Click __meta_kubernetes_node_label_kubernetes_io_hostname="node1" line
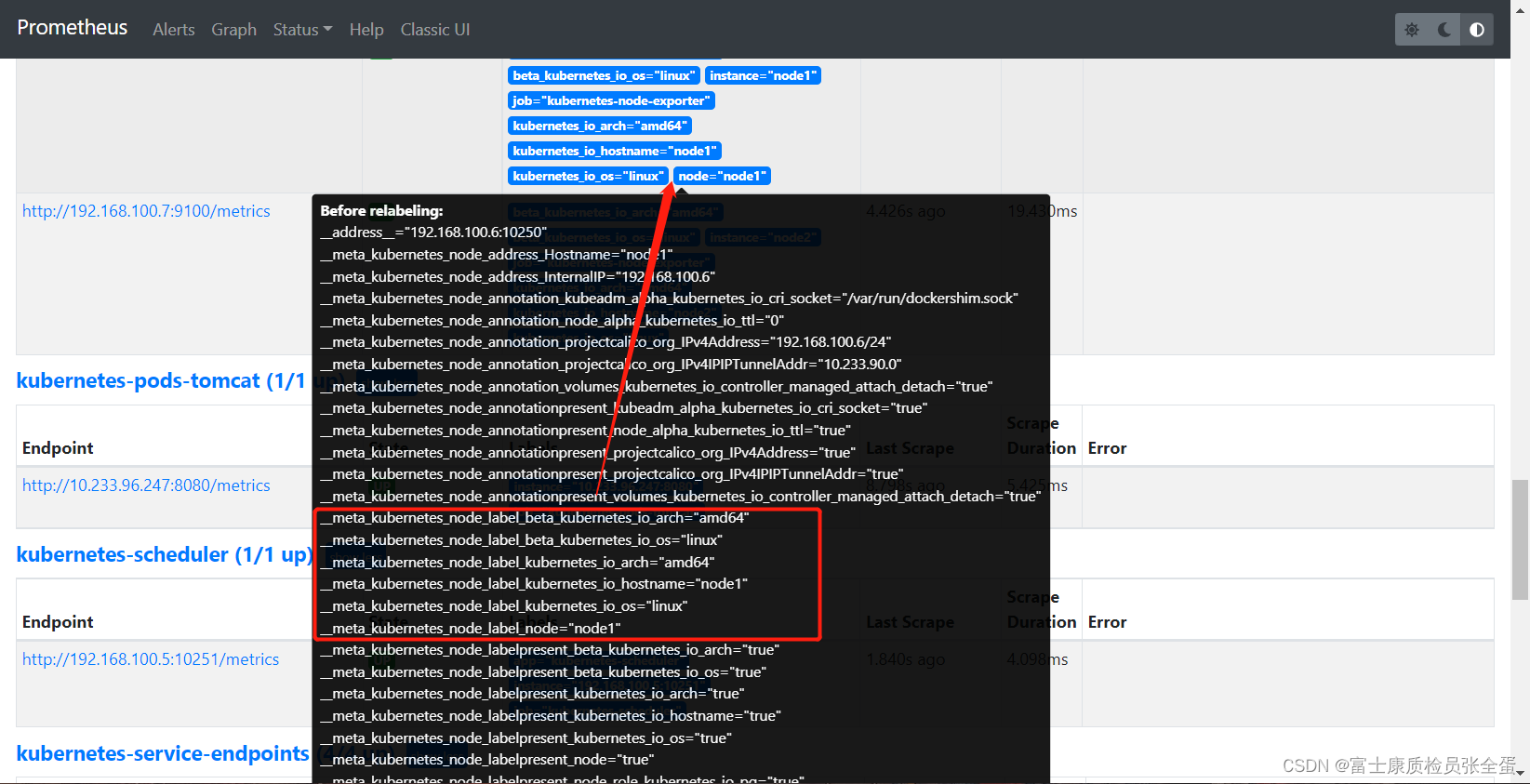 pyautogui.click(x=534, y=584)
